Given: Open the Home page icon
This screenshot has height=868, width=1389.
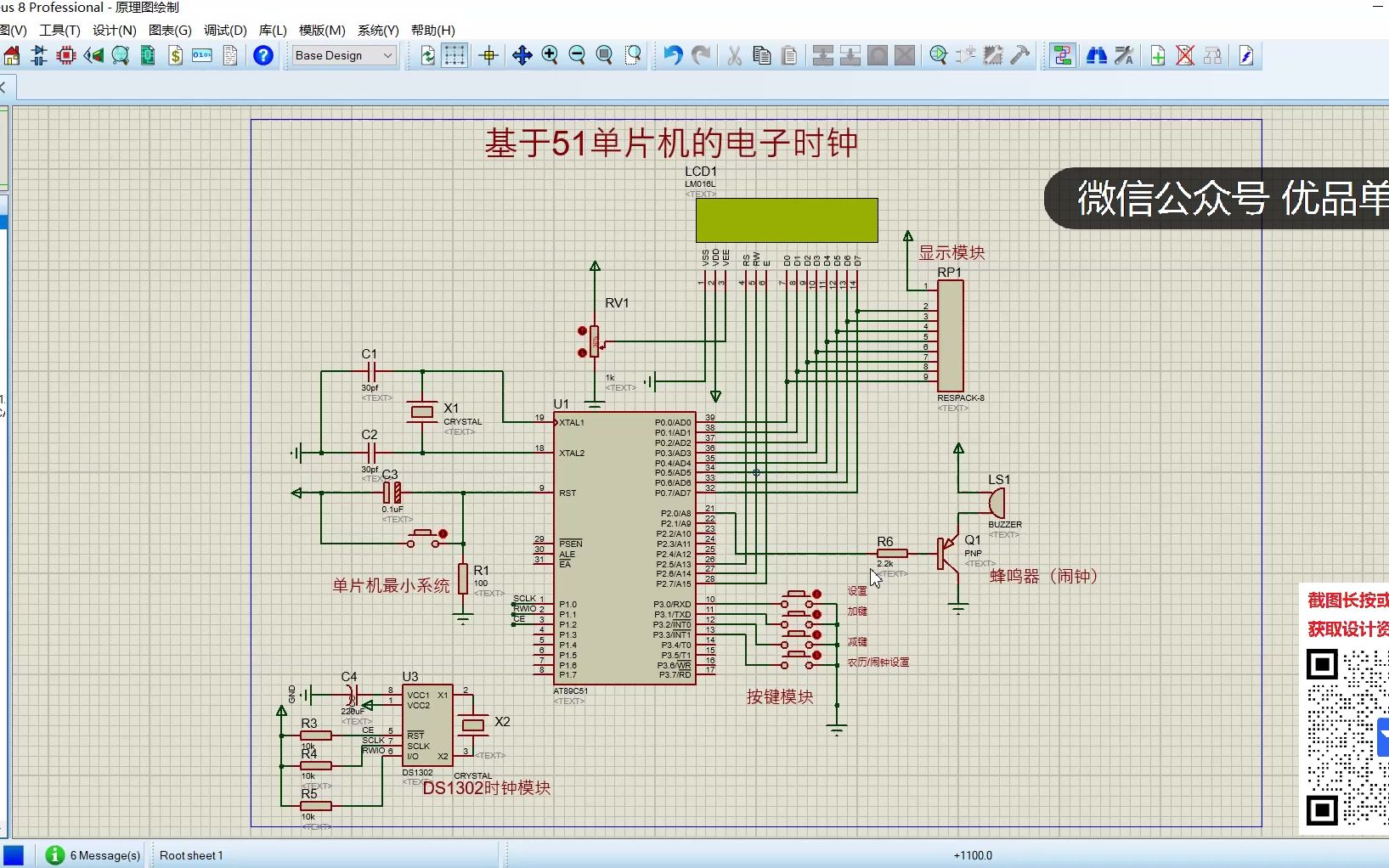Looking at the screenshot, I should click(12, 56).
